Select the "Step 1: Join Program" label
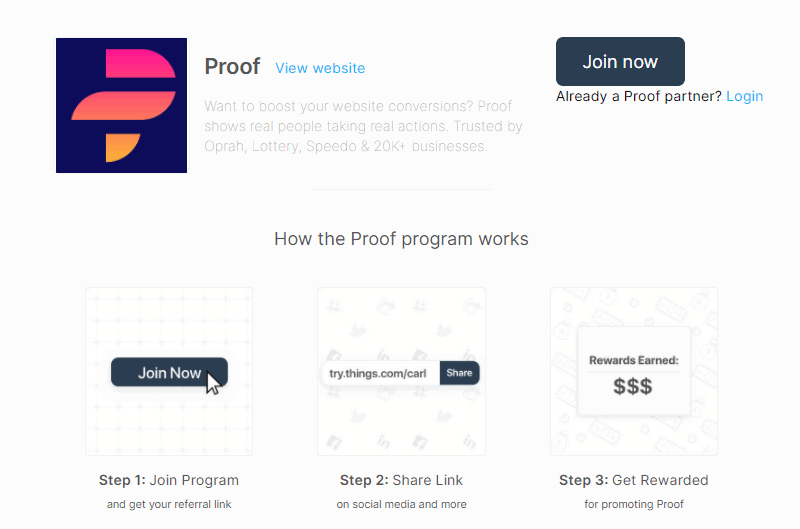This screenshot has height=529, width=800. (169, 480)
